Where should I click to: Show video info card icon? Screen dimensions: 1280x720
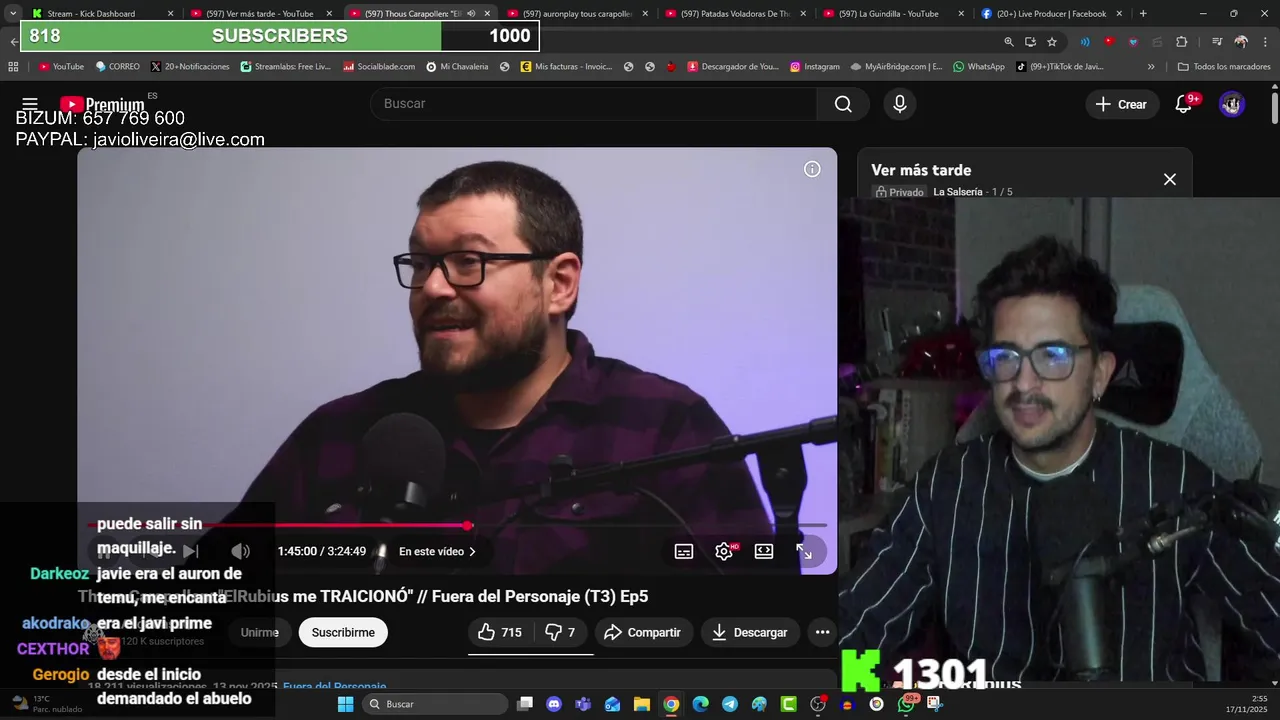[x=812, y=169]
